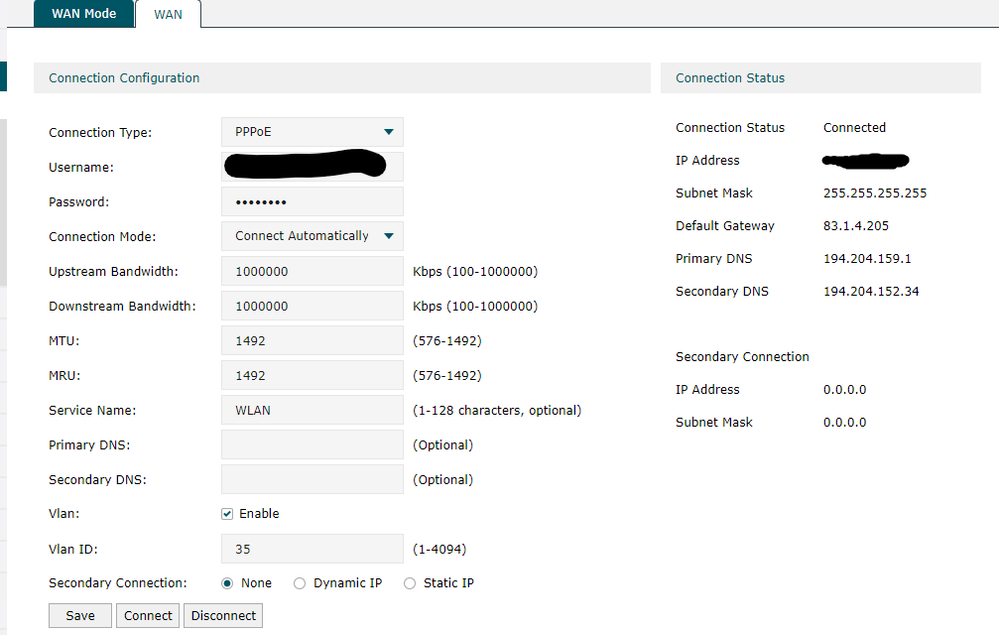Screen dimensions: 999x635
Task: Focus the Downstream Bandwidth field
Action: (312, 306)
